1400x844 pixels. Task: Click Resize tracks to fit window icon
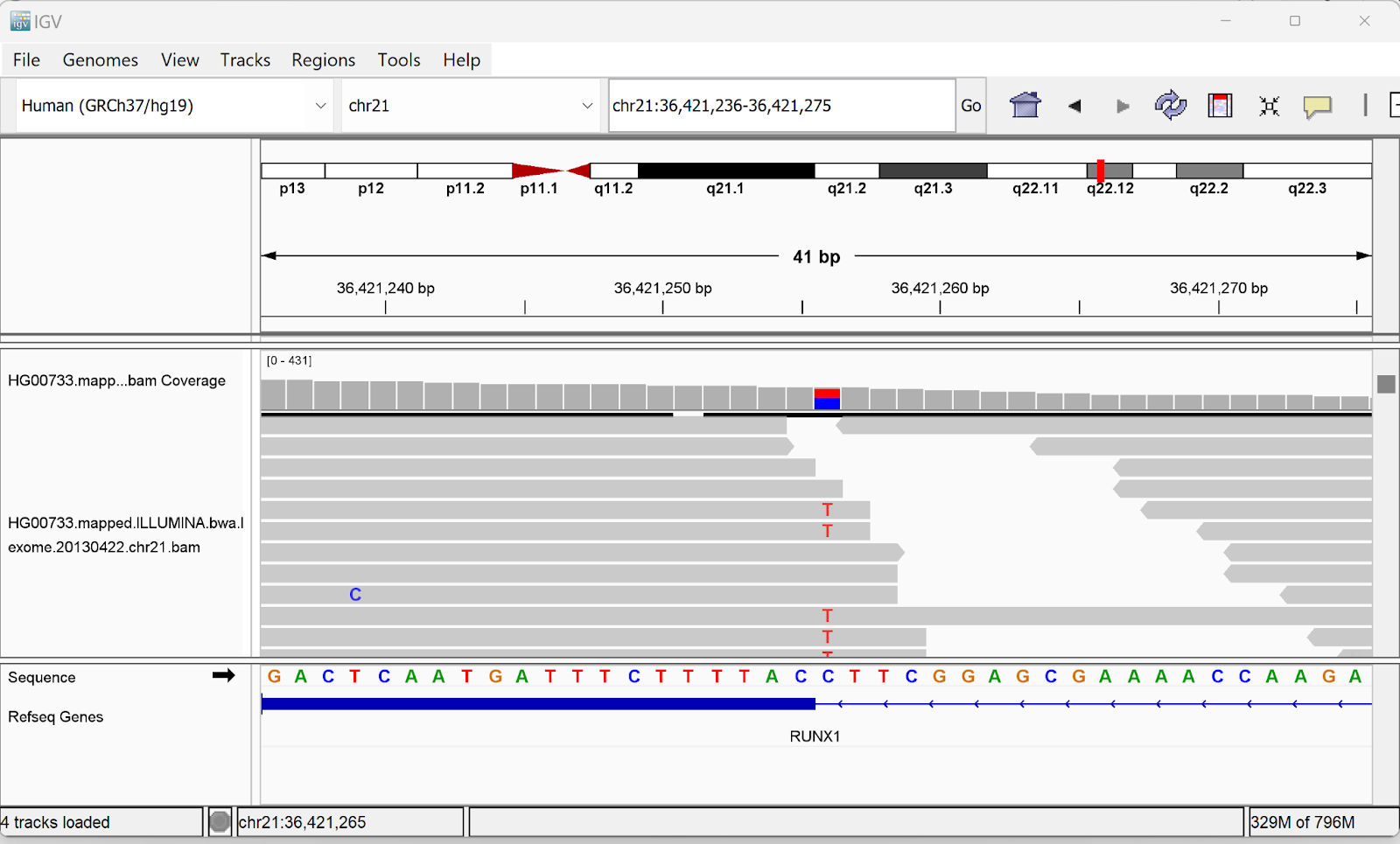point(1269,106)
